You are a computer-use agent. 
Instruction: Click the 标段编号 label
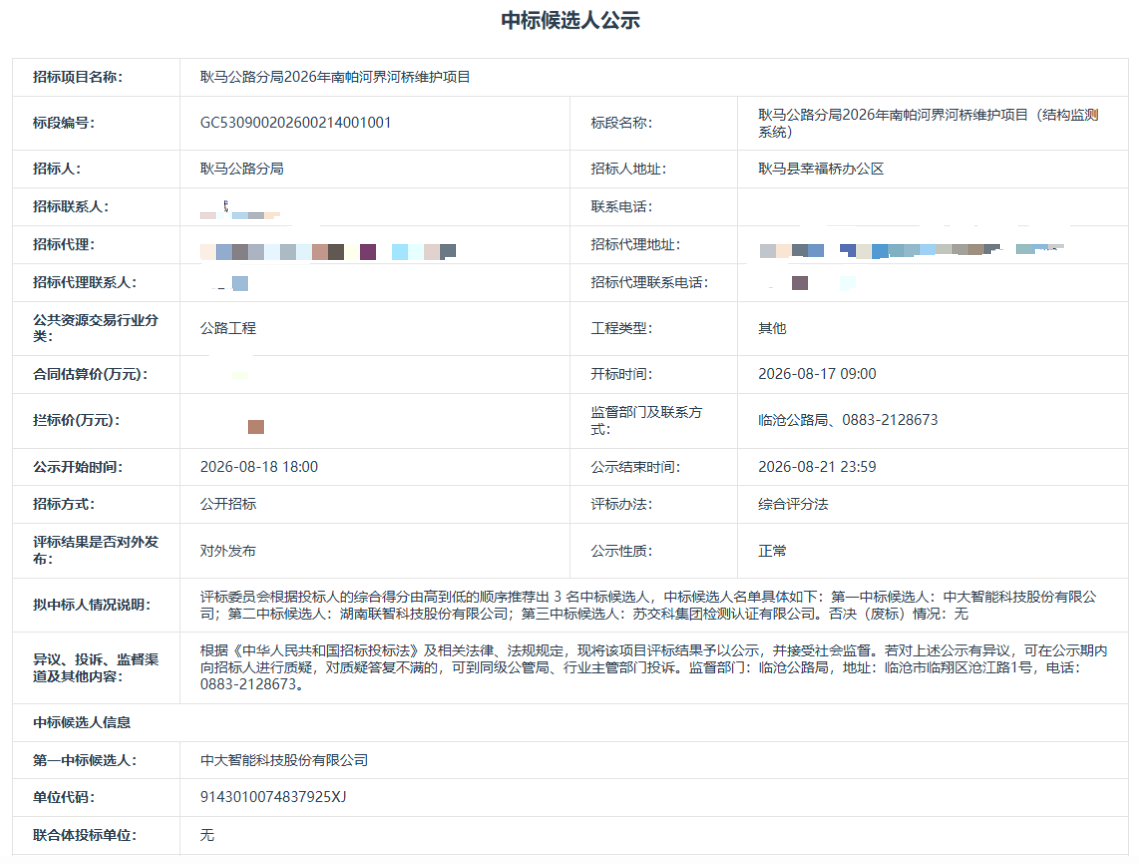click(64, 123)
